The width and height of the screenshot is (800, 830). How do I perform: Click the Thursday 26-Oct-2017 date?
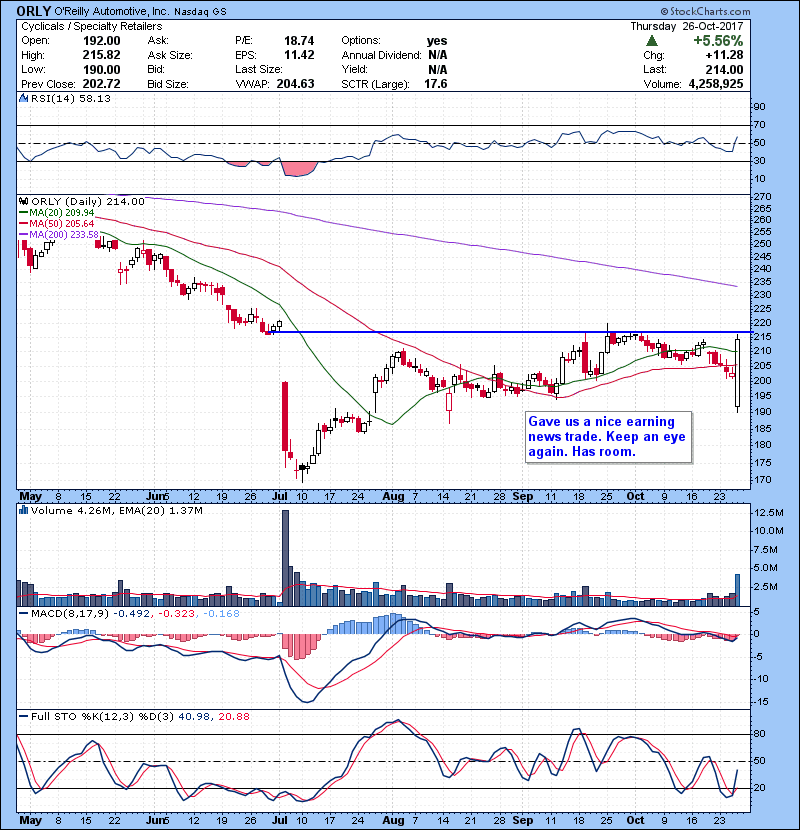pyautogui.click(x=687, y=26)
